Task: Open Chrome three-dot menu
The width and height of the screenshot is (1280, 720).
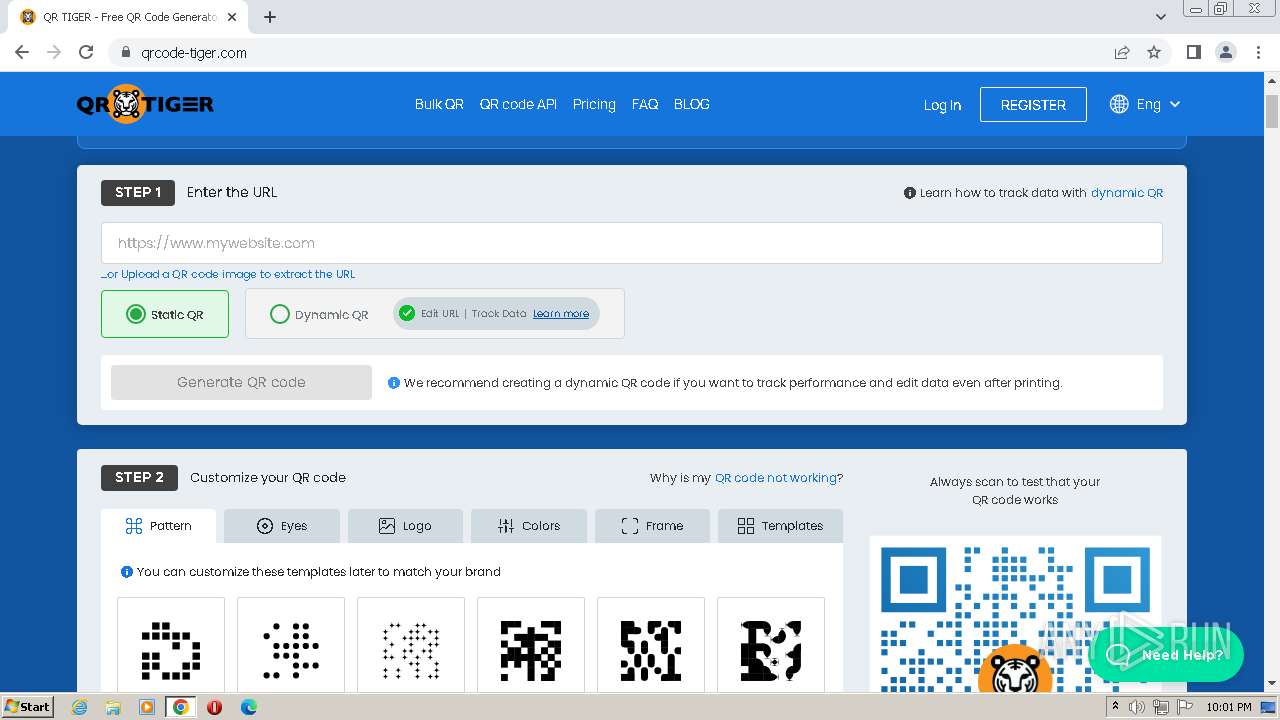Action: [x=1258, y=52]
